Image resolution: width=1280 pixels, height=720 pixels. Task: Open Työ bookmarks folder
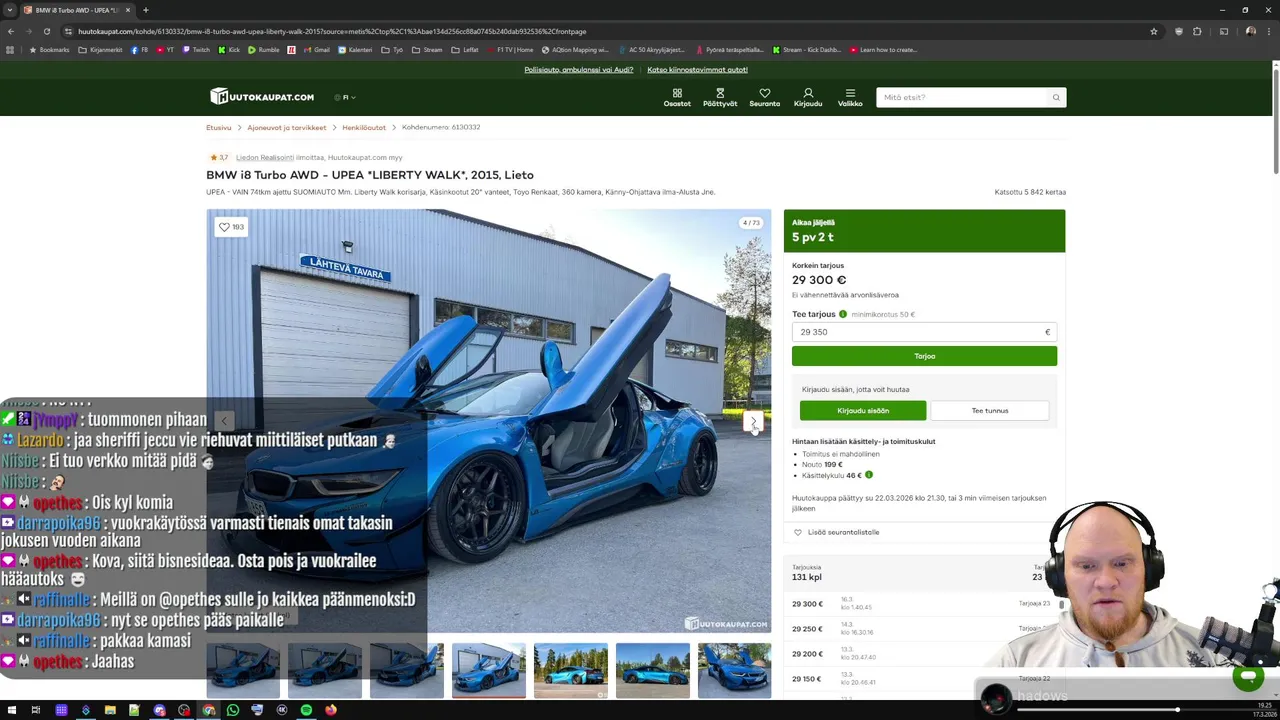pyautogui.click(x=393, y=50)
